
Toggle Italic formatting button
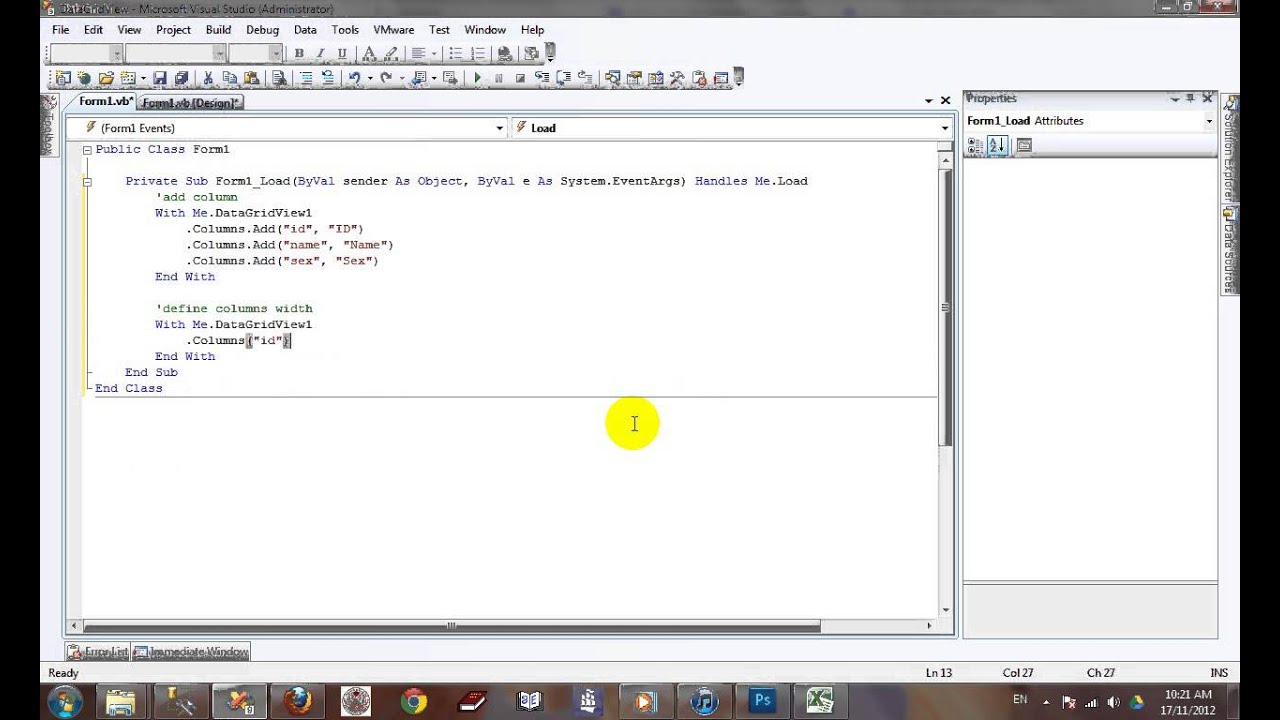[320, 53]
